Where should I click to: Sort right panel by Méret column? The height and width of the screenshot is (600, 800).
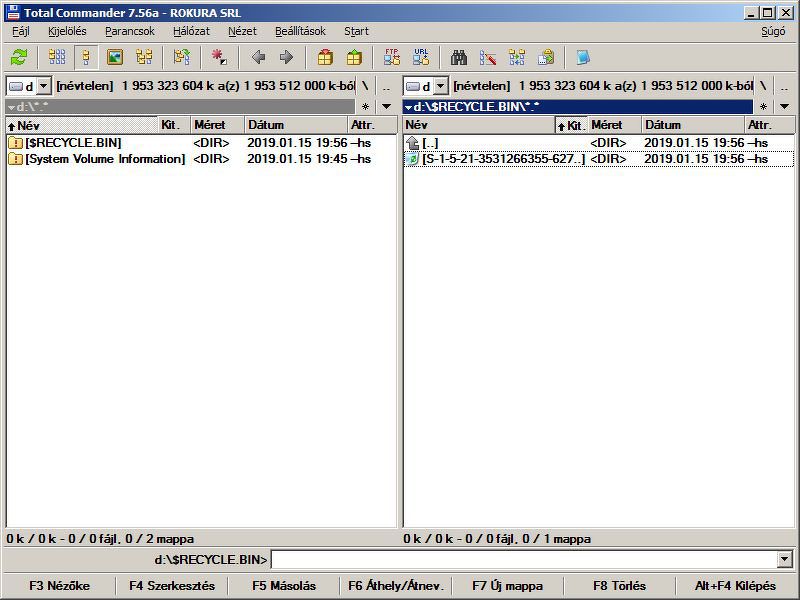point(614,125)
